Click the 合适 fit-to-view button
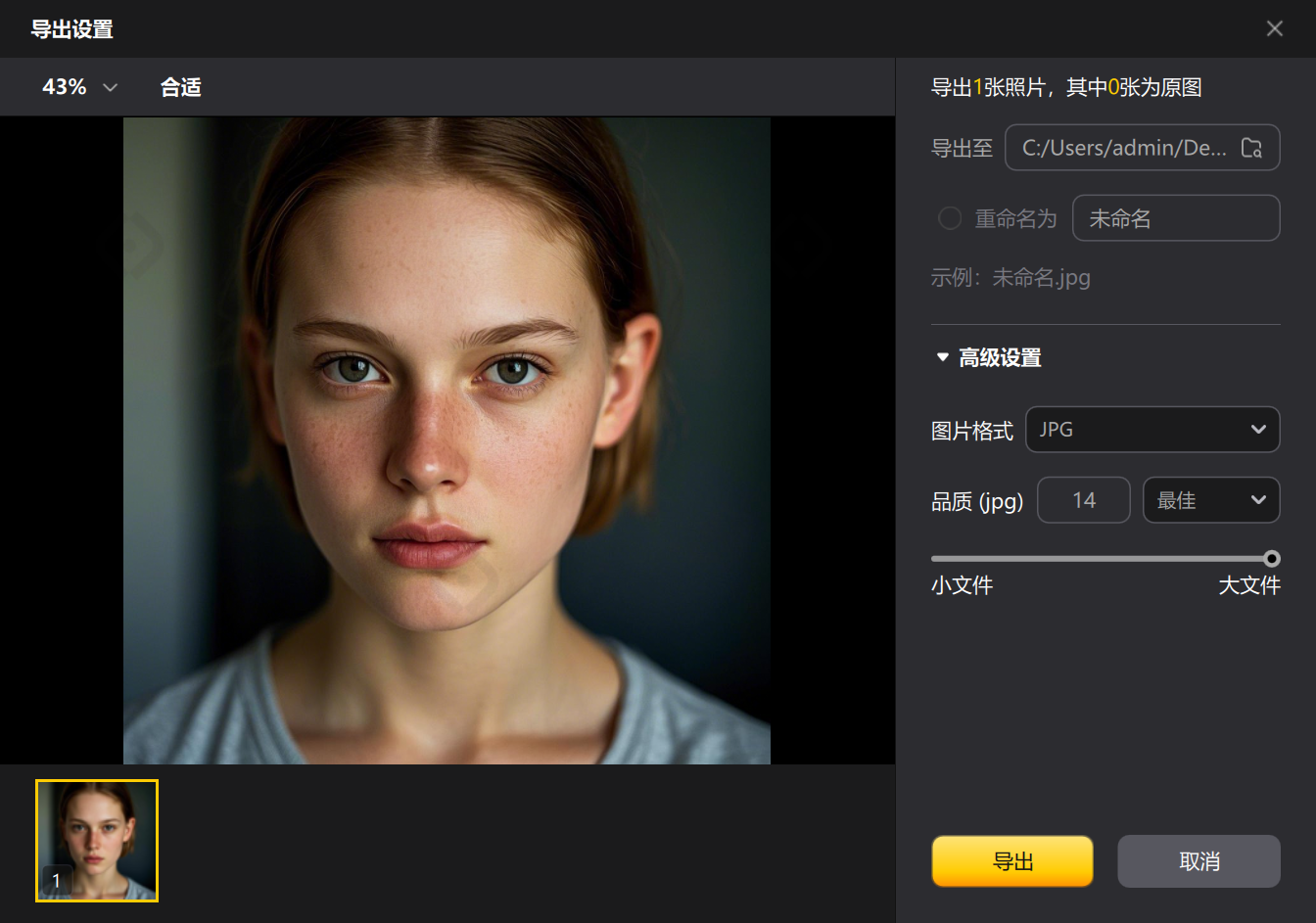 tap(180, 87)
